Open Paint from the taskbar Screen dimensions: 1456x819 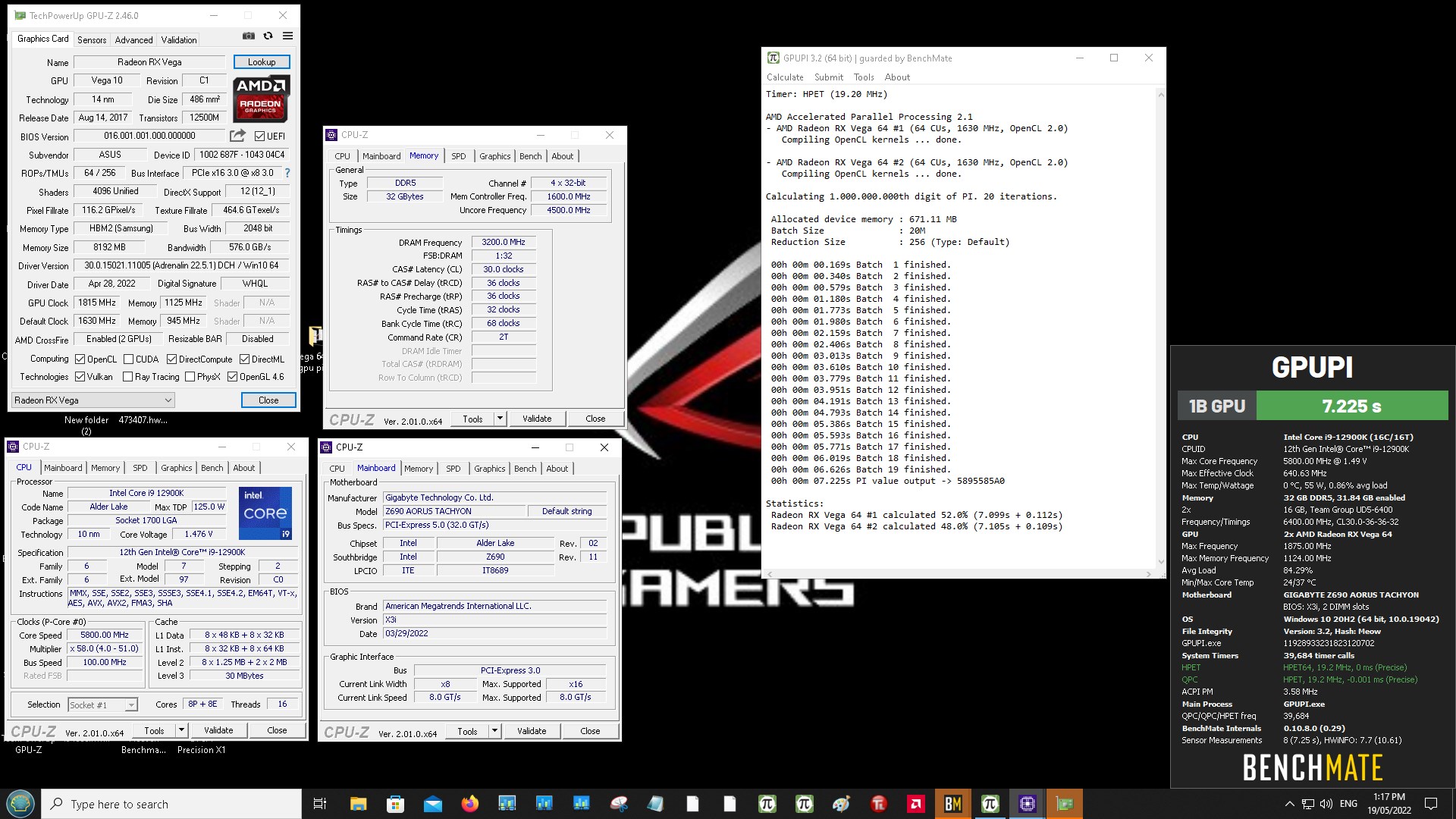point(841,804)
